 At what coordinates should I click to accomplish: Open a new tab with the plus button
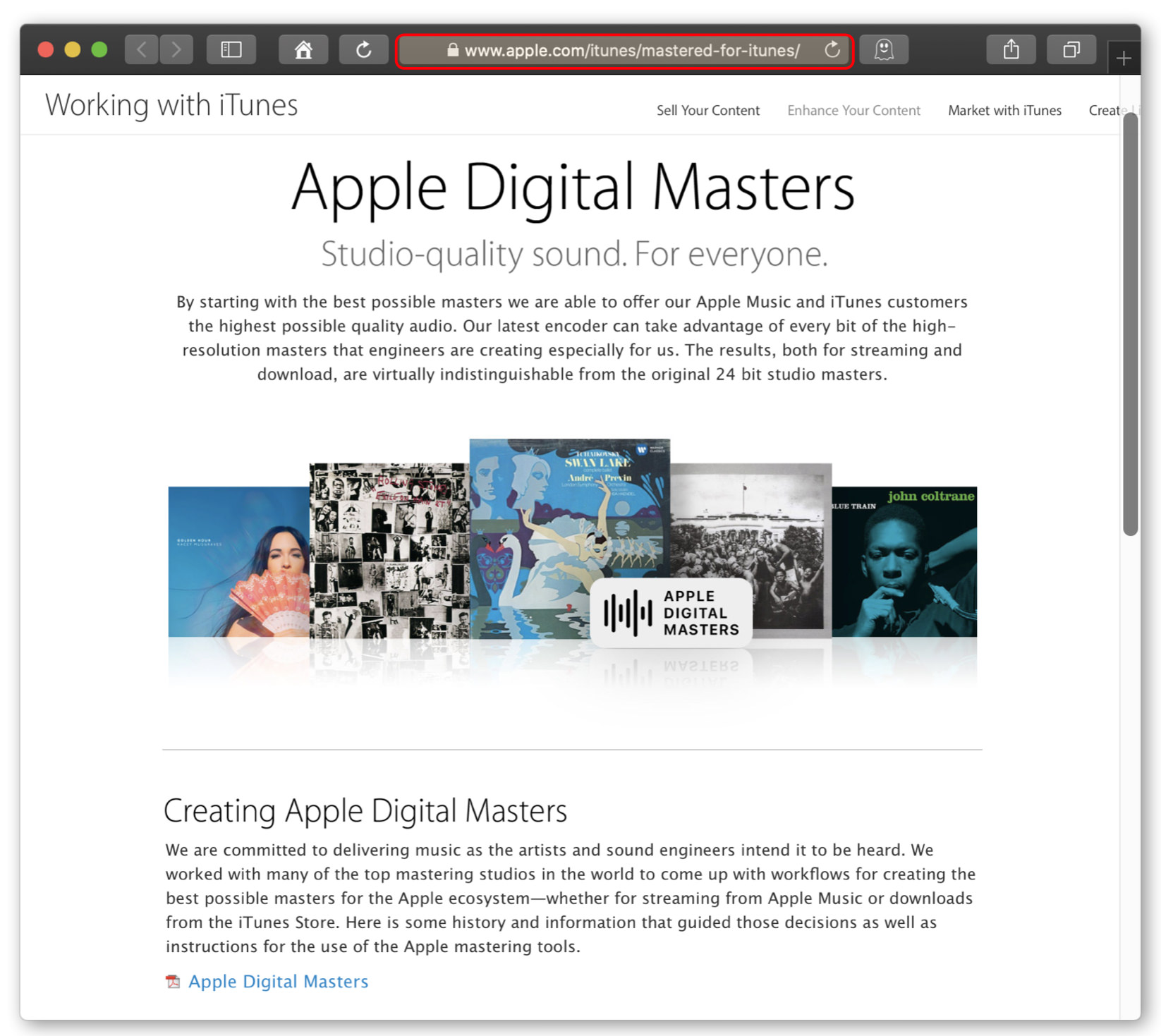tap(1124, 58)
